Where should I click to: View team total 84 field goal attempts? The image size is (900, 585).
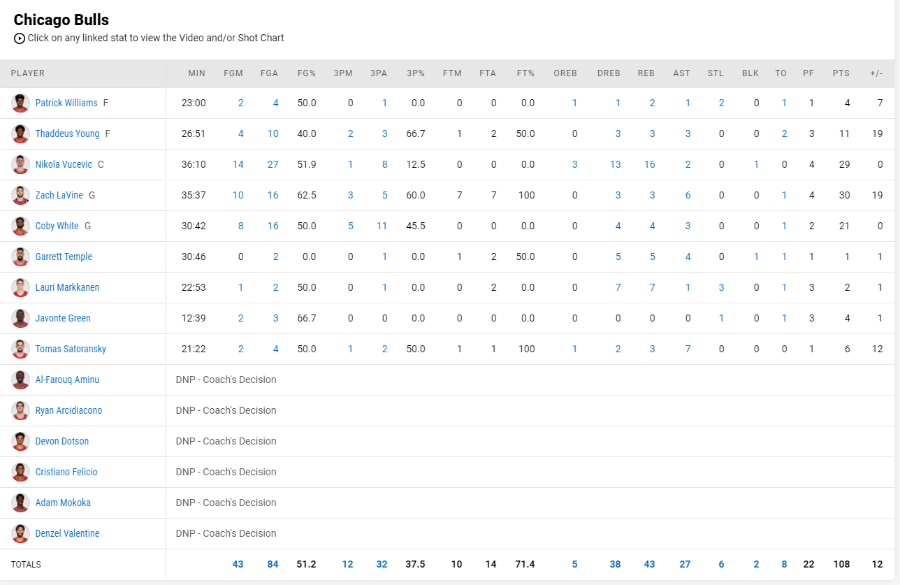click(x=273, y=564)
